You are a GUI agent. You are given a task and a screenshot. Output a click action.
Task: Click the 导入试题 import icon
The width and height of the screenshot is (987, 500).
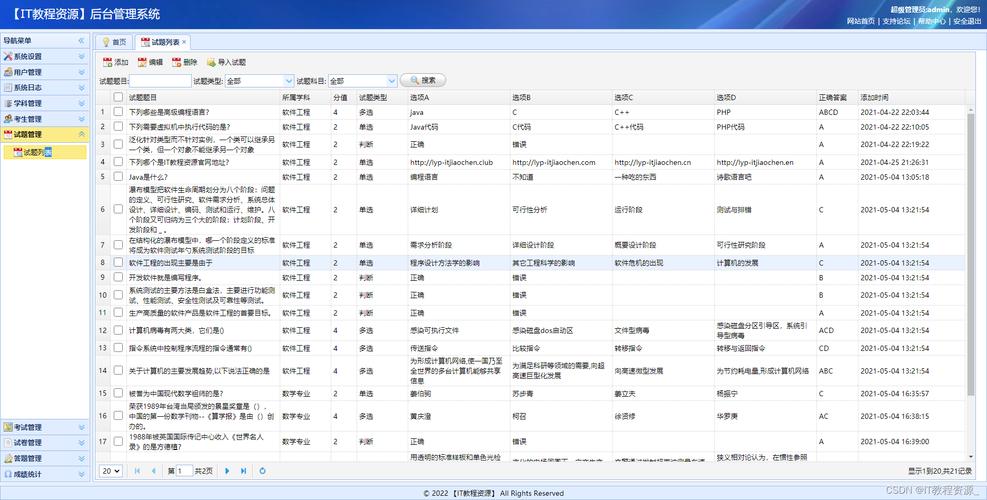[x=211, y=62]
